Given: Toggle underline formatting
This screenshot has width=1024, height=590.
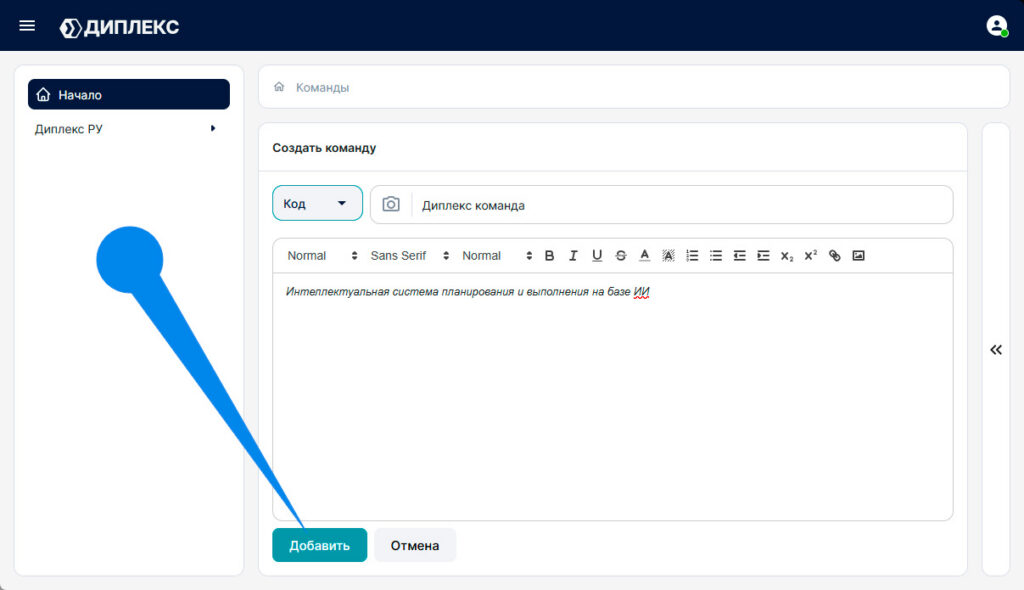Looking at the screenshot, I should point(597,255).
